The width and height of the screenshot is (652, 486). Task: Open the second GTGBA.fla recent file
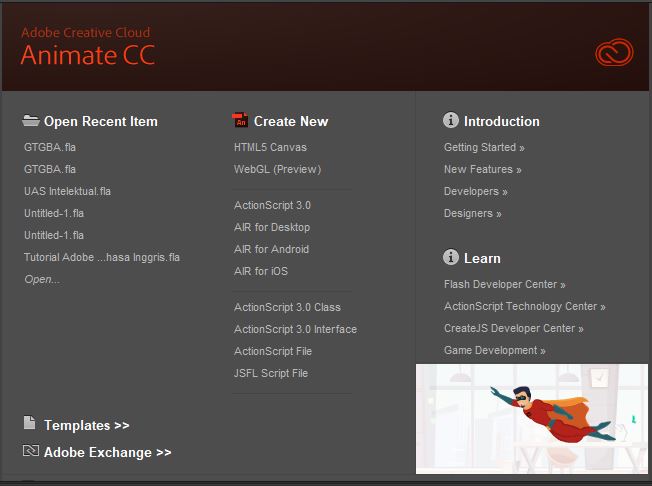(50, 169)
